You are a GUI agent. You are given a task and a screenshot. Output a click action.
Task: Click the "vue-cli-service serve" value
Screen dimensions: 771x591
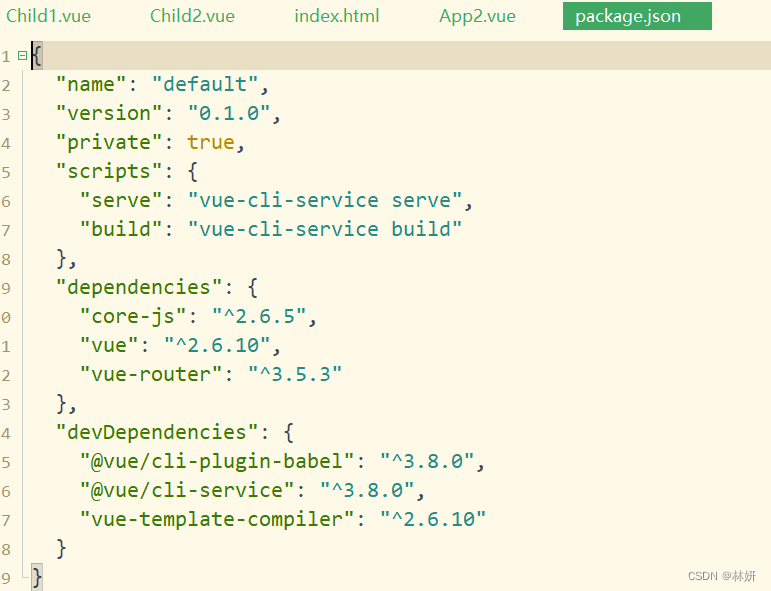click(x=325, y=201)
